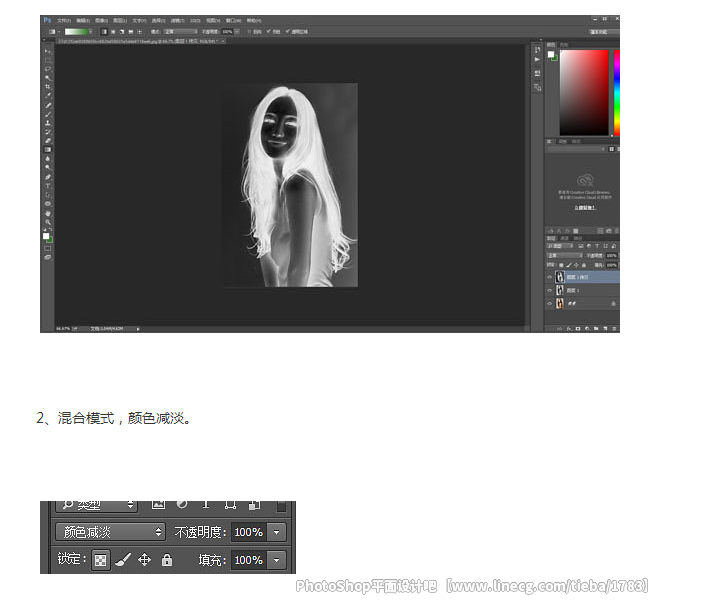Select the Horizontal Type tool
The image size is (704, 605).
[x=48, y=186]
